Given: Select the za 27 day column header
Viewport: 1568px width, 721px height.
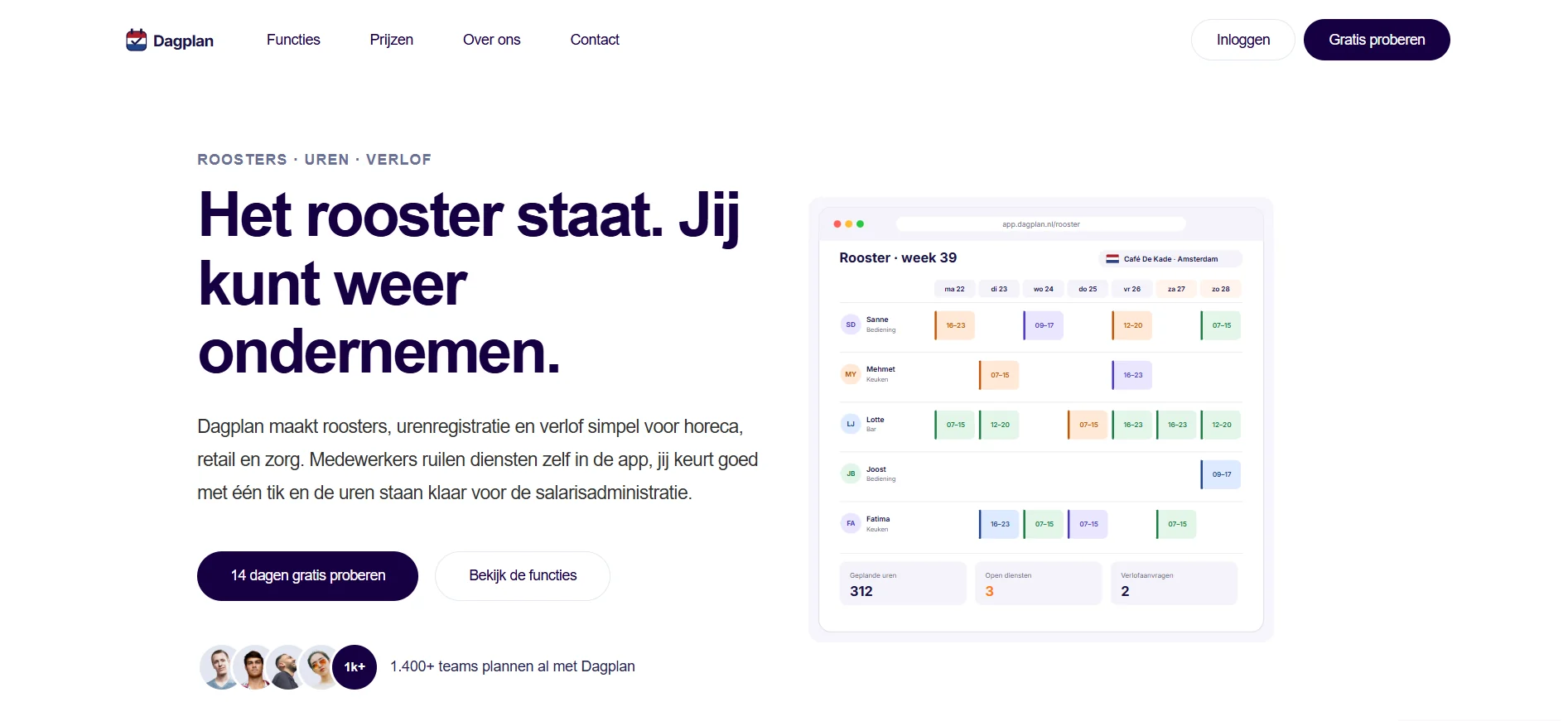Looking at the screenshot, I should click(x=1176, y=289).
